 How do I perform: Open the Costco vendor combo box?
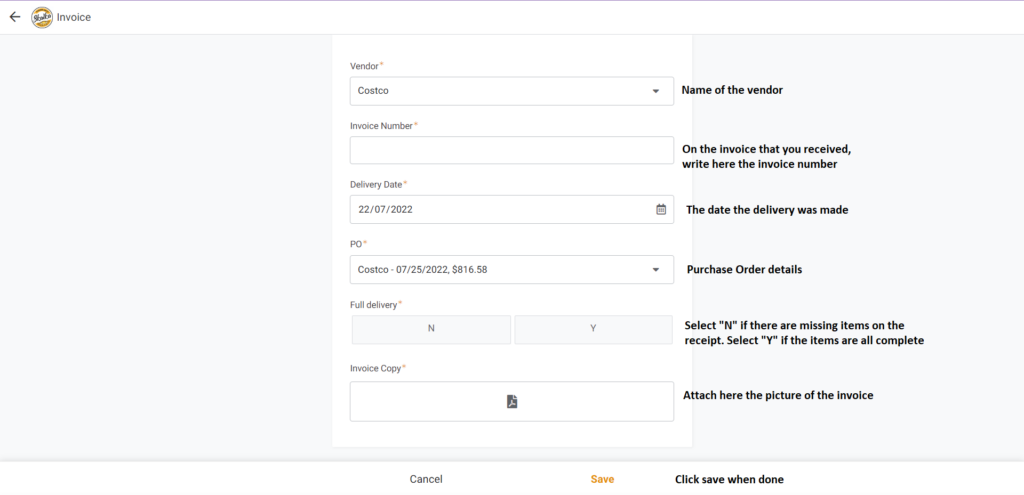(512, 91)
